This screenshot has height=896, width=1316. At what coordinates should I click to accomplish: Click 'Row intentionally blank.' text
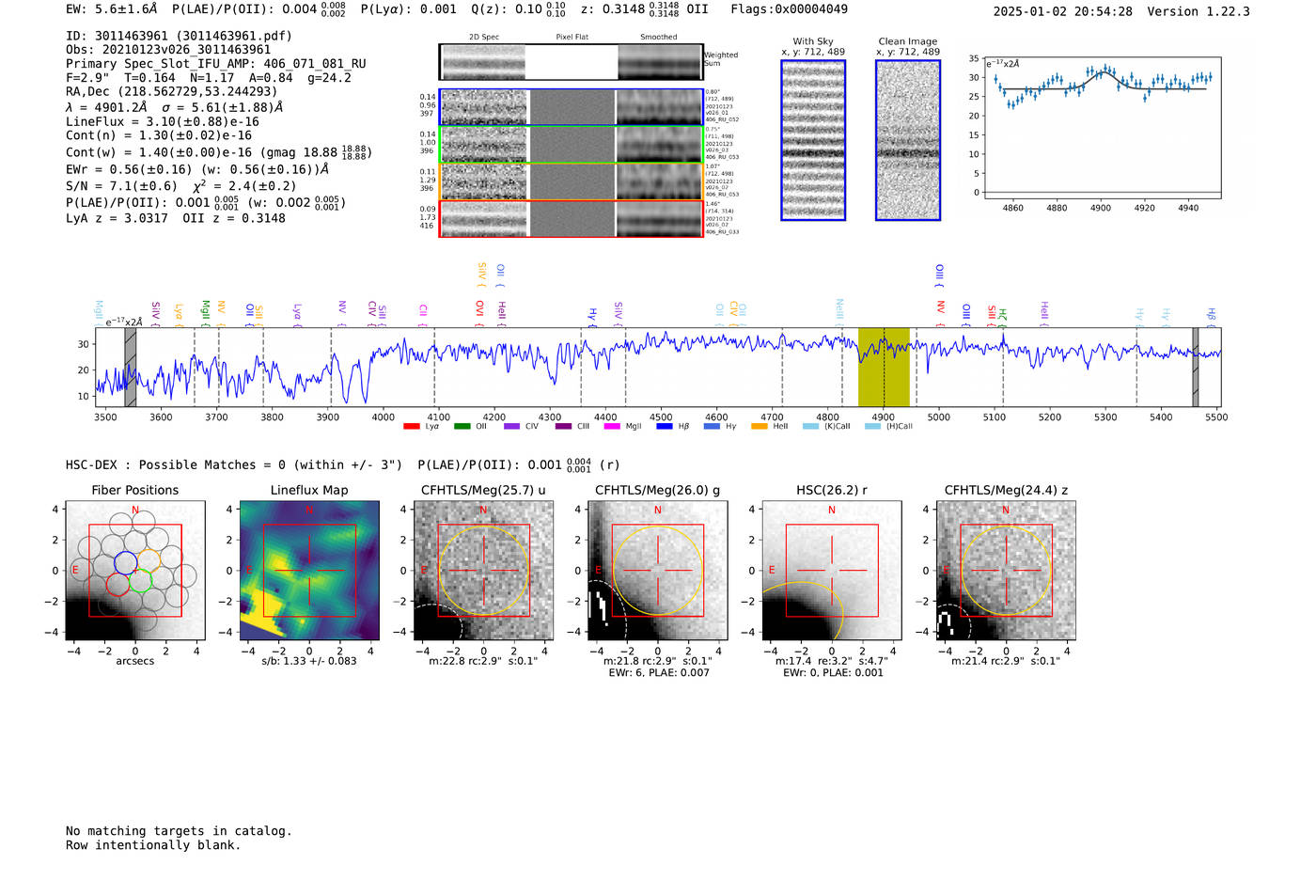(153, 845)
